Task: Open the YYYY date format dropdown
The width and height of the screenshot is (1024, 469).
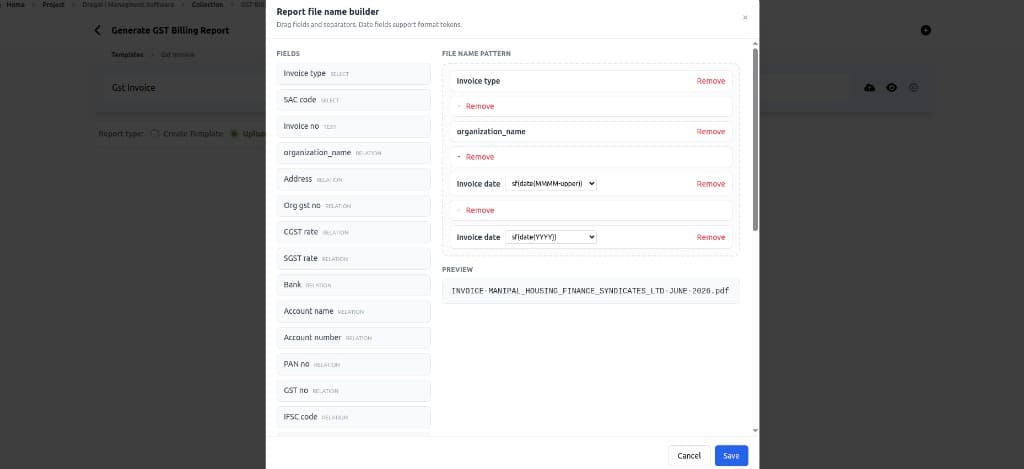Action: click(x=551, y=237)
